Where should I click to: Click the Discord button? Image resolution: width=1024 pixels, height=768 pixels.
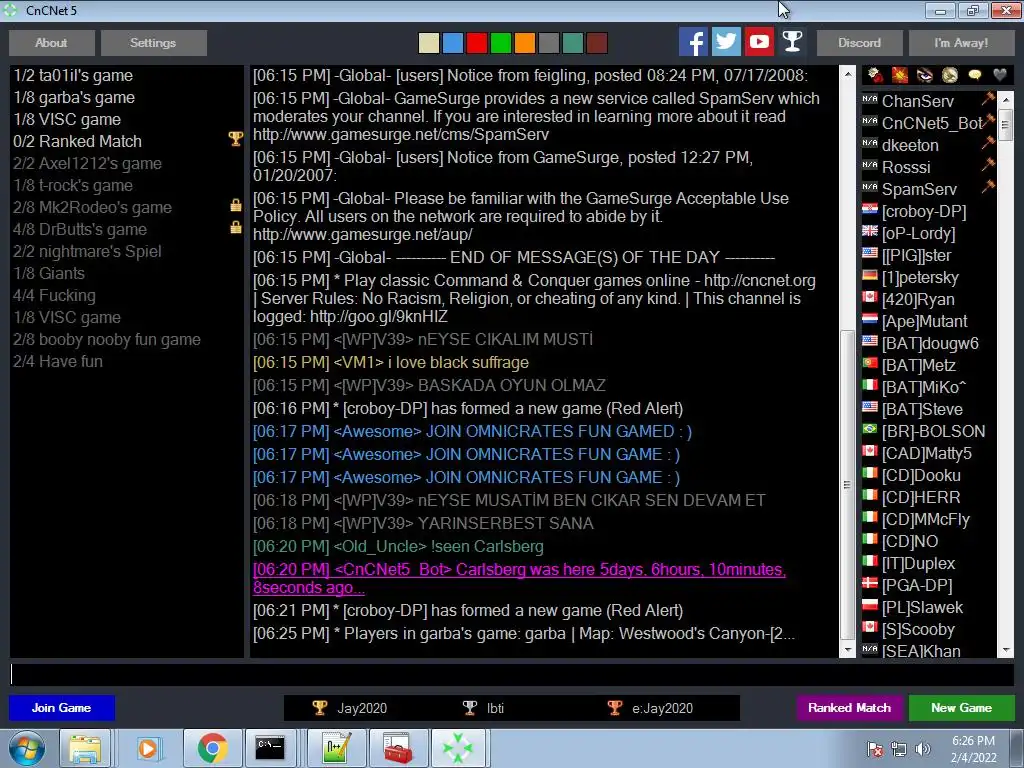859,42
